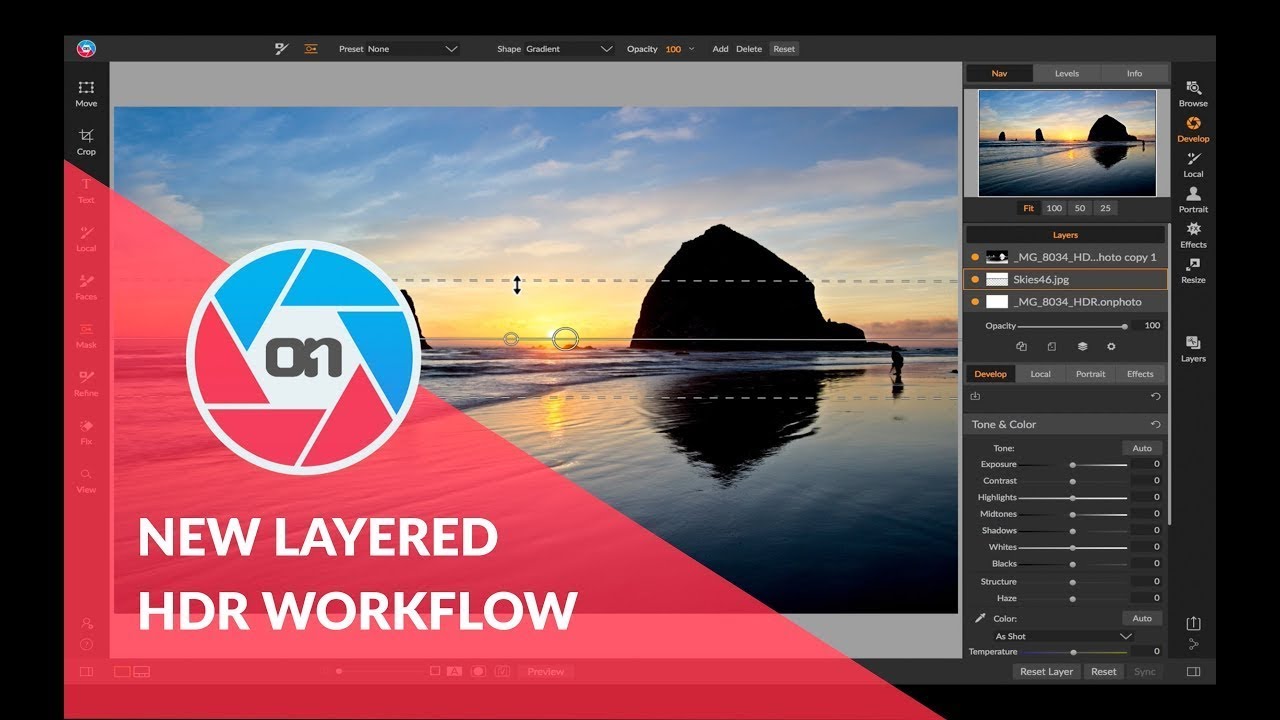Open the Effects module in right sidebar
Viewport: 1280px width, 720px height.
1193,235
